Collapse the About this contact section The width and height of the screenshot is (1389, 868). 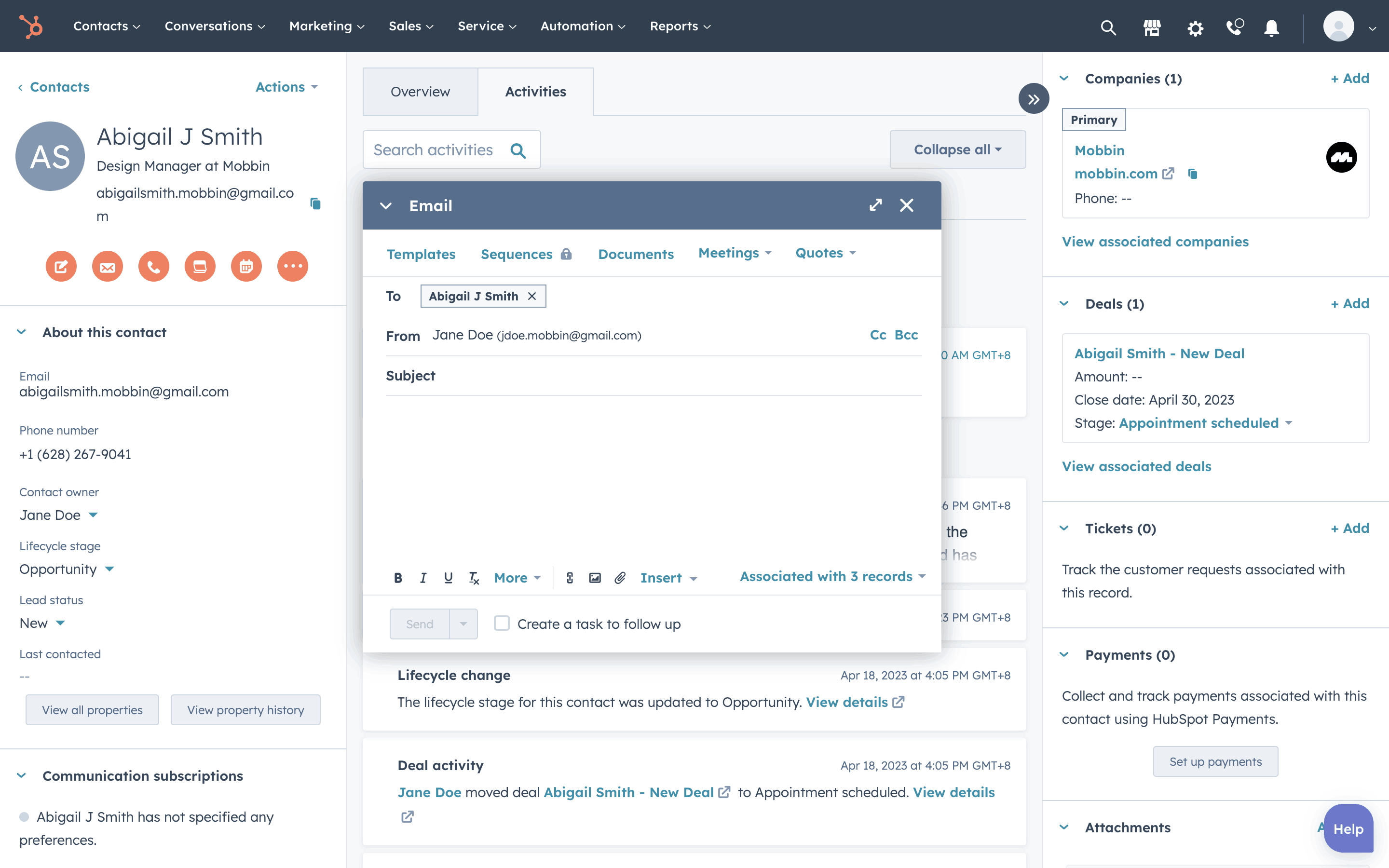[22, 332]
